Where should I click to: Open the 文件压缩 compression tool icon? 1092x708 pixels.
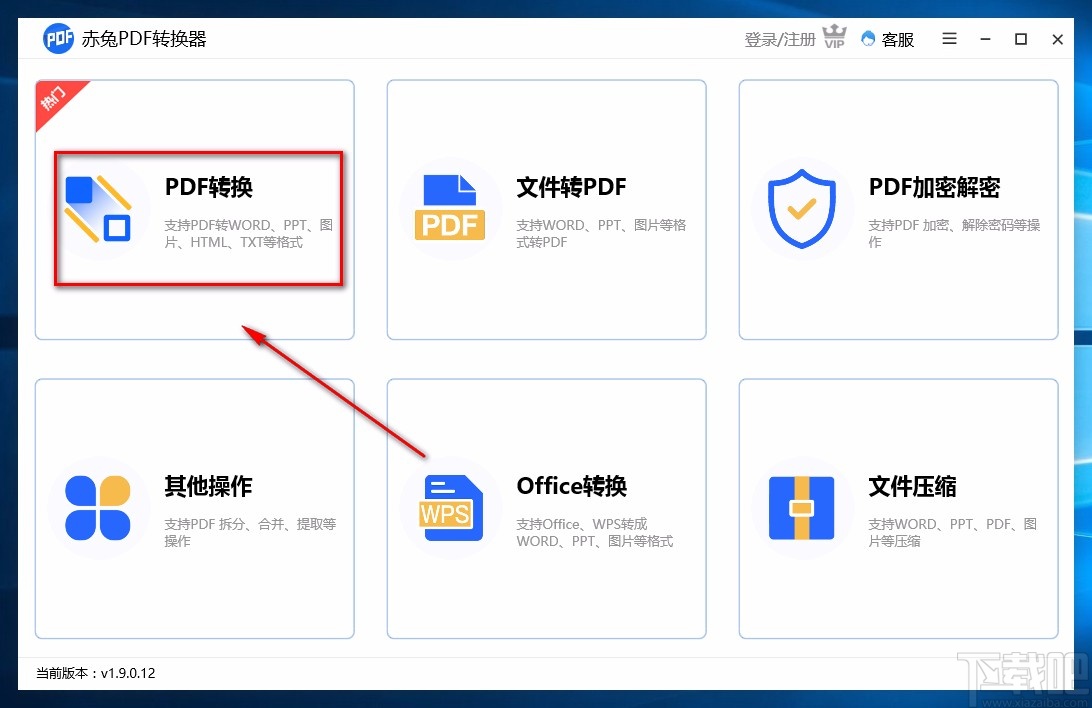point(803,508)
